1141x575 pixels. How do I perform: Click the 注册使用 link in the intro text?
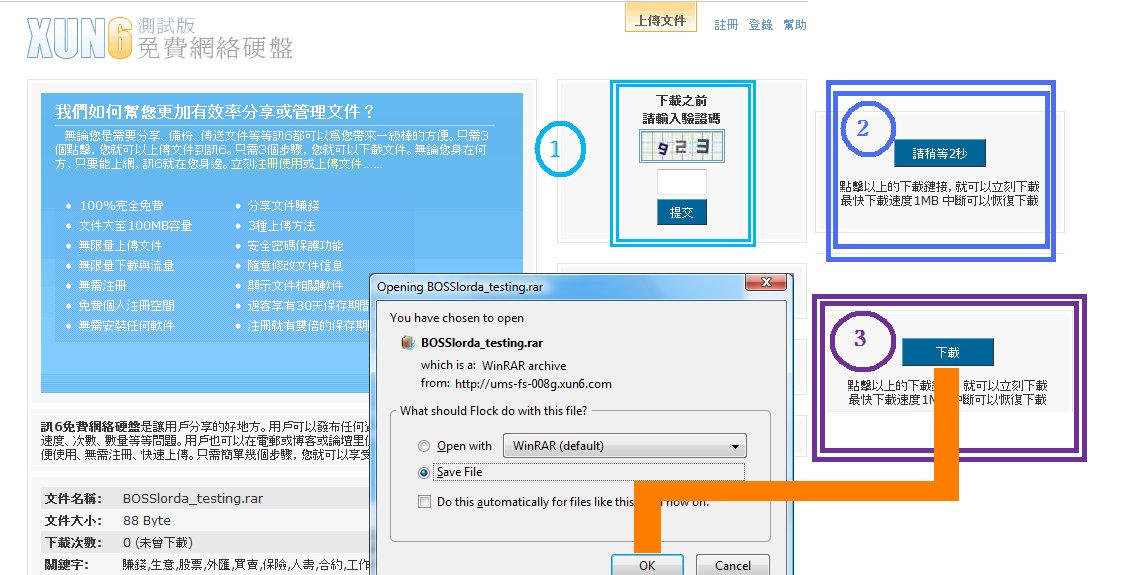[279, 164]
